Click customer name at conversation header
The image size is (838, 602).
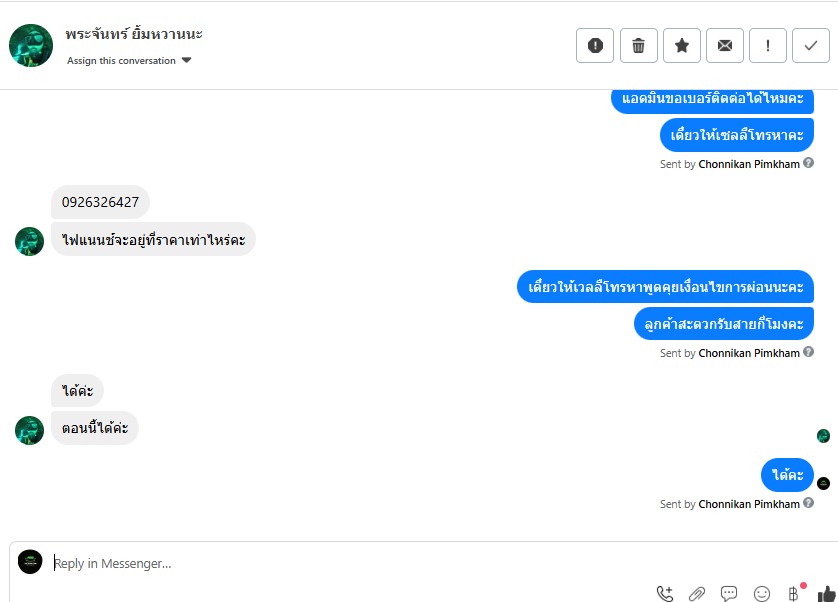point(134,34)
